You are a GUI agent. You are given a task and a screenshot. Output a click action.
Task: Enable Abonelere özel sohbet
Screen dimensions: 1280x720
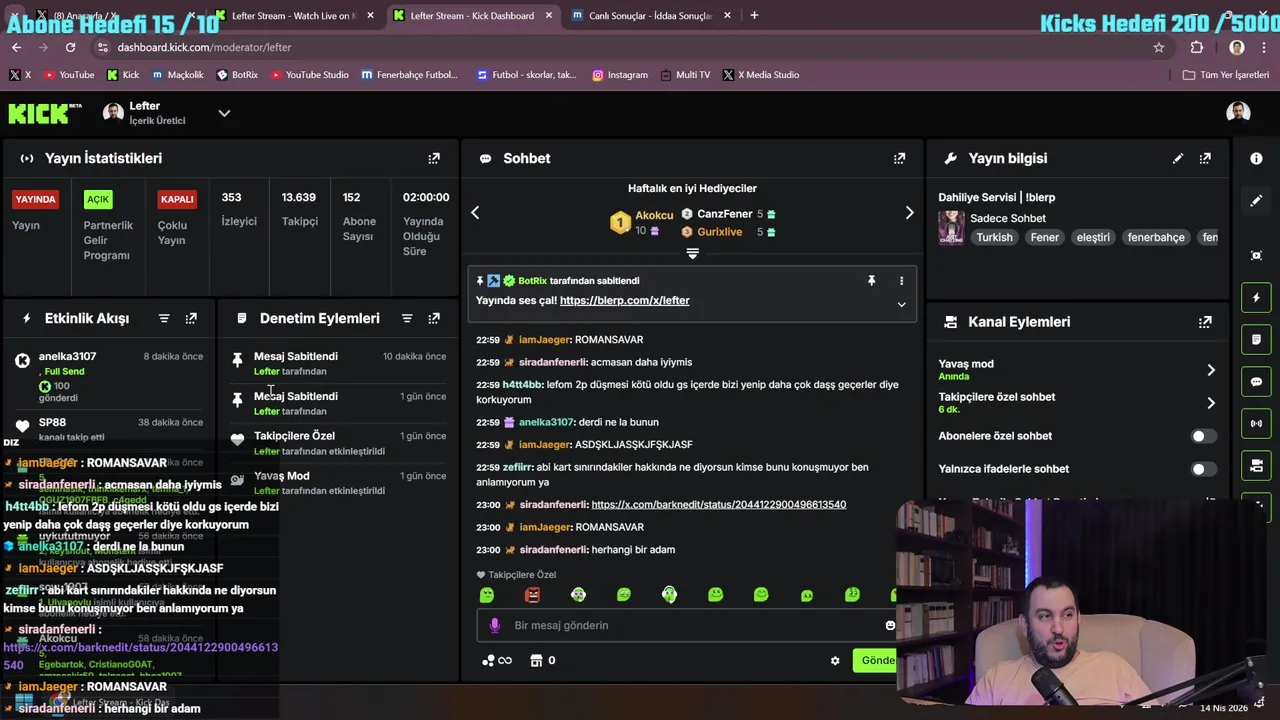1204,436
